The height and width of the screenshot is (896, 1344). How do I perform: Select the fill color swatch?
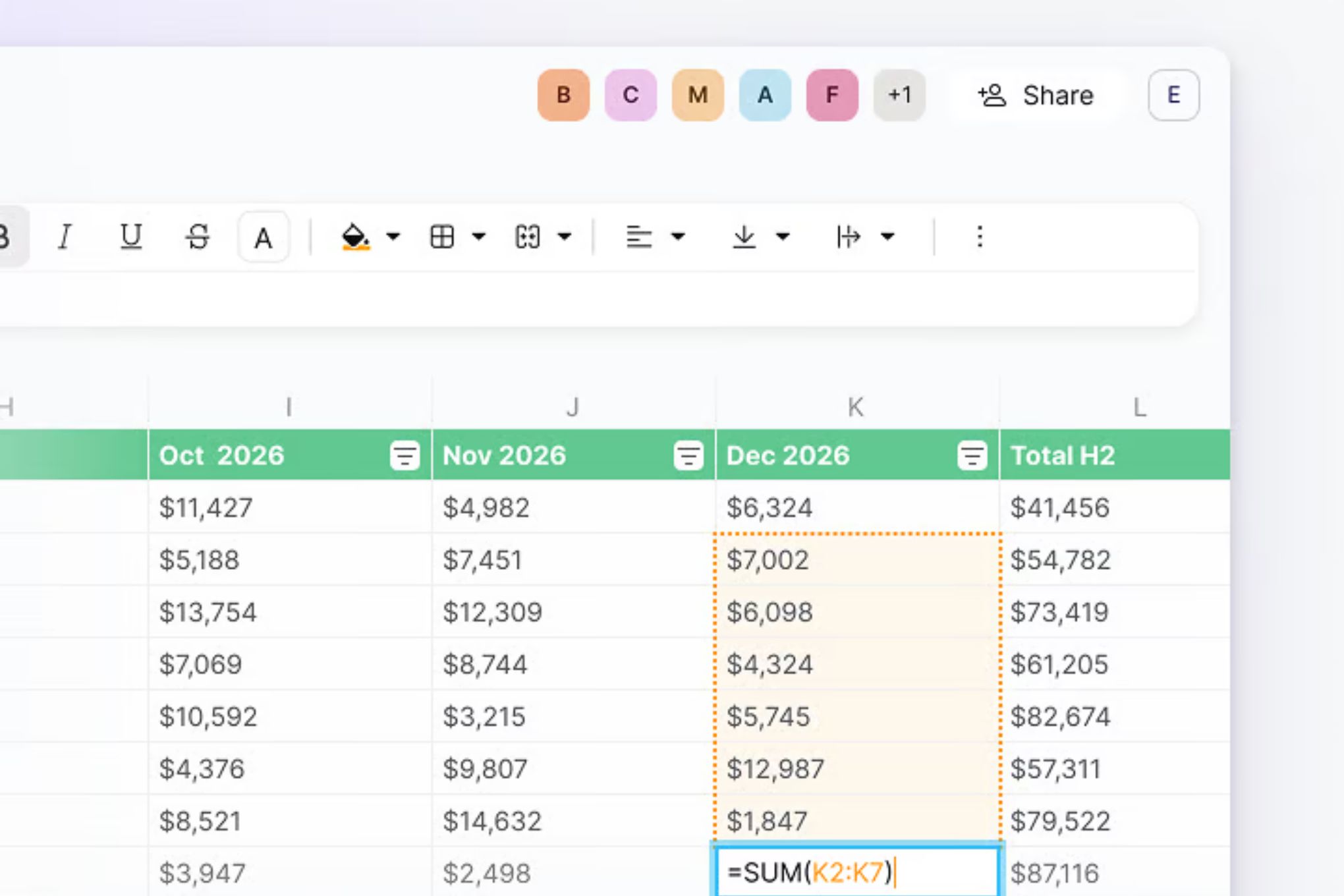[x=353, y=237]
